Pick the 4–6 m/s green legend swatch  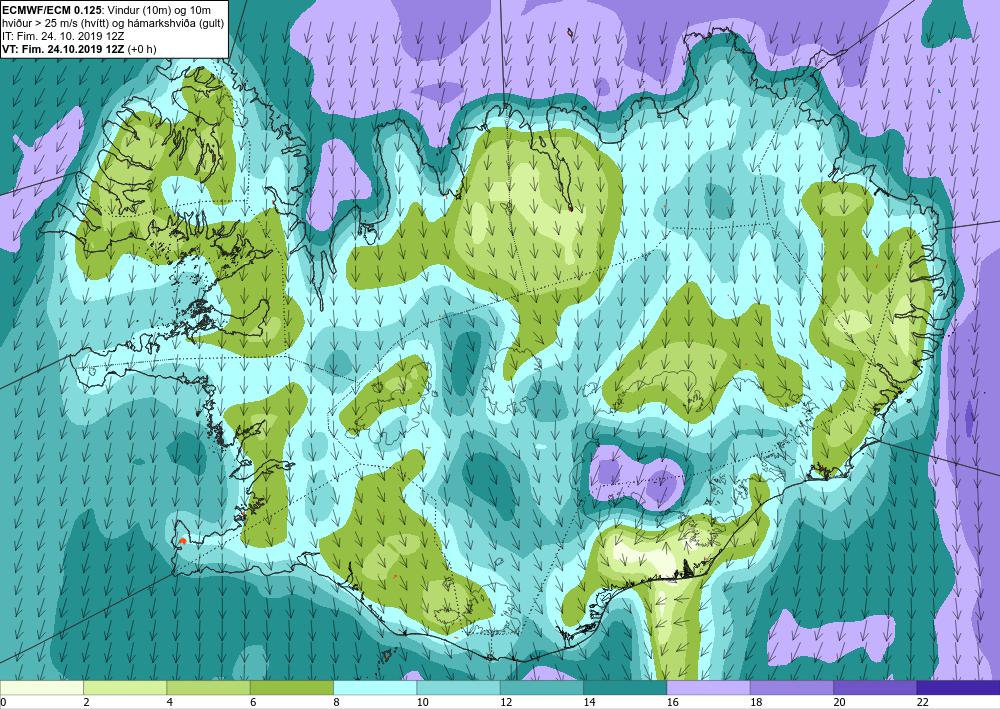point(209,688)
